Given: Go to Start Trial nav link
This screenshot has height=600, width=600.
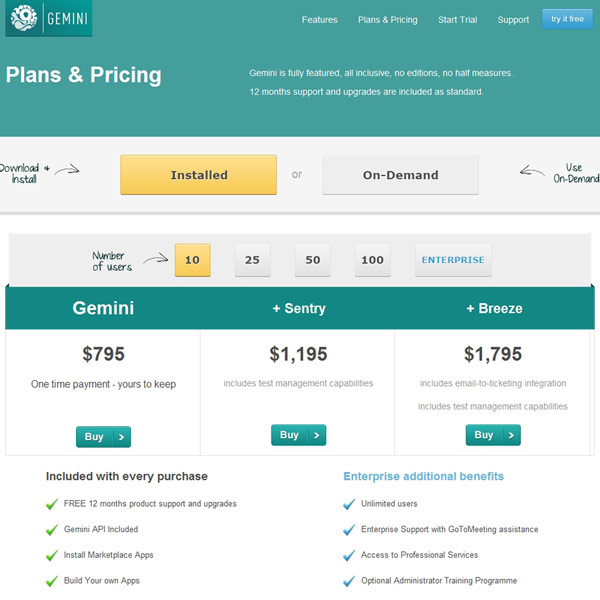Looking at the screenshot, I should pos(458,20).
